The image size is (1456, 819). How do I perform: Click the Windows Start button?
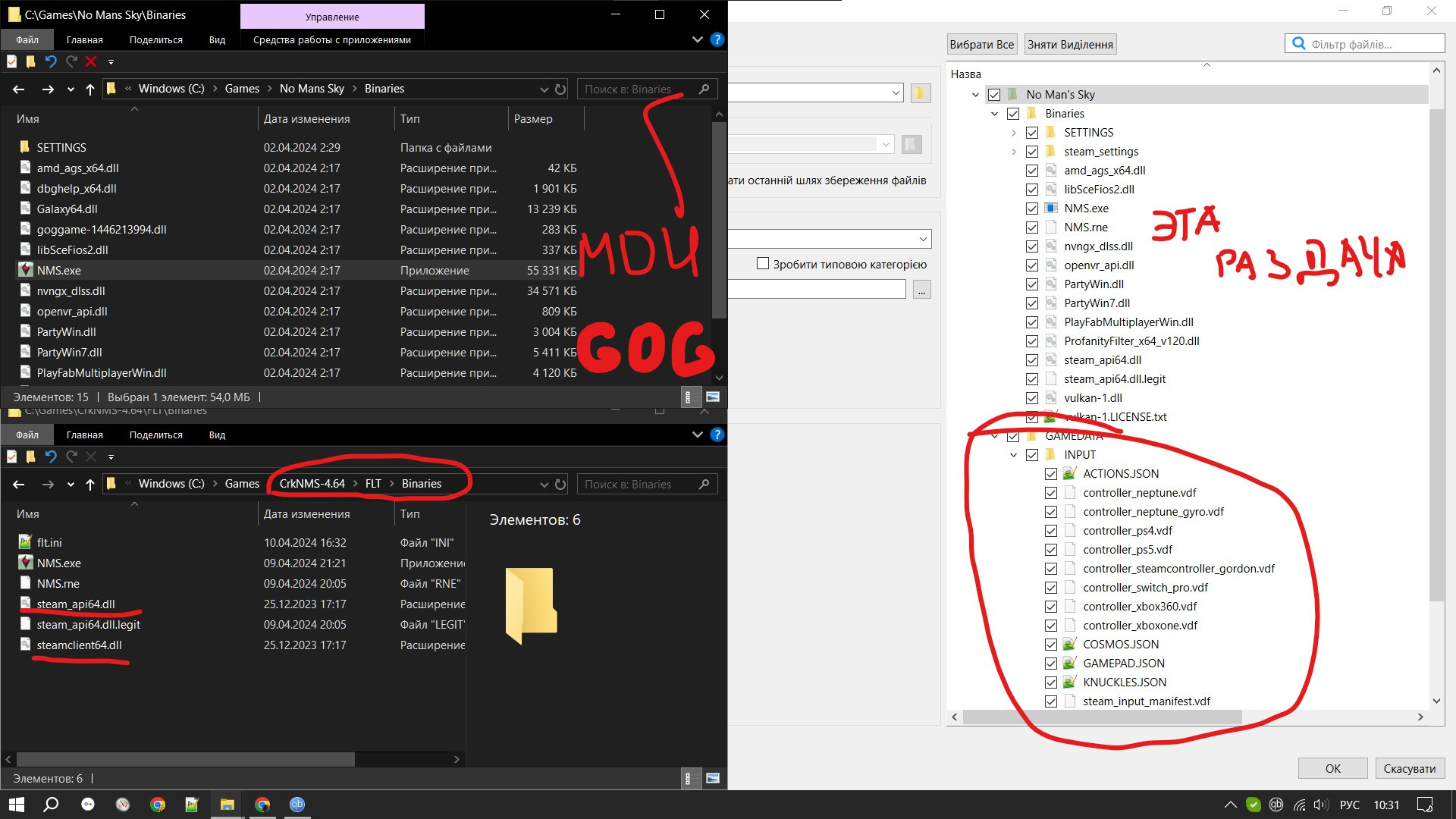[x=17, y=805]
